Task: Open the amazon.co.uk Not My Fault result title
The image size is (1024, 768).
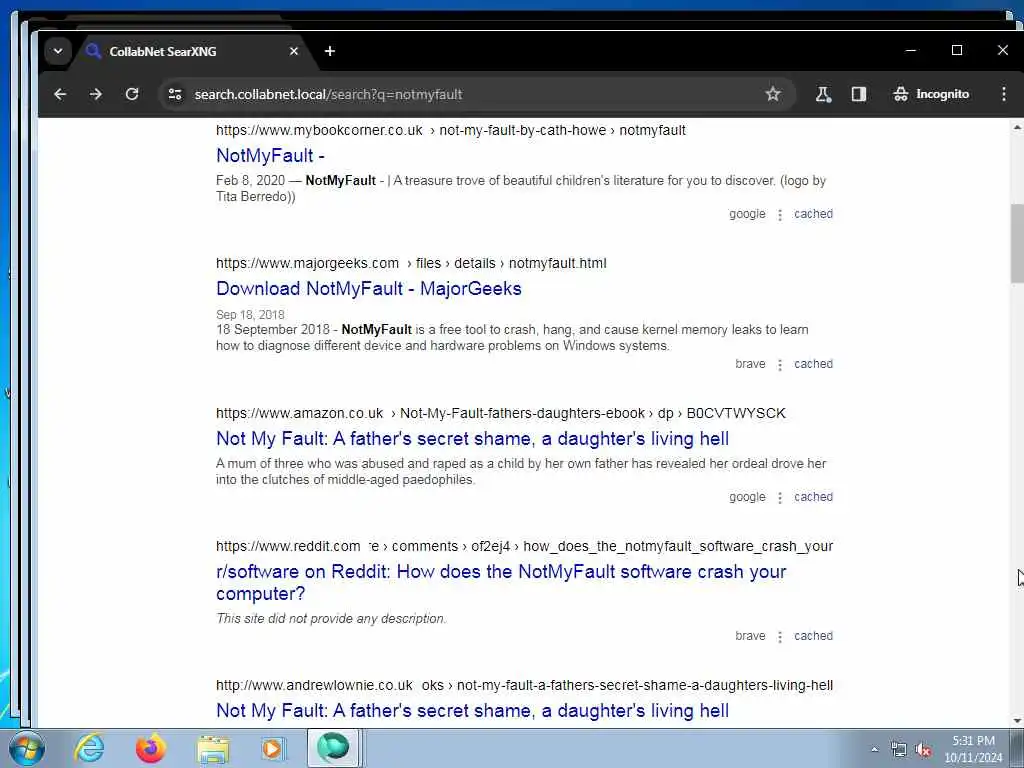Action: 472,439
